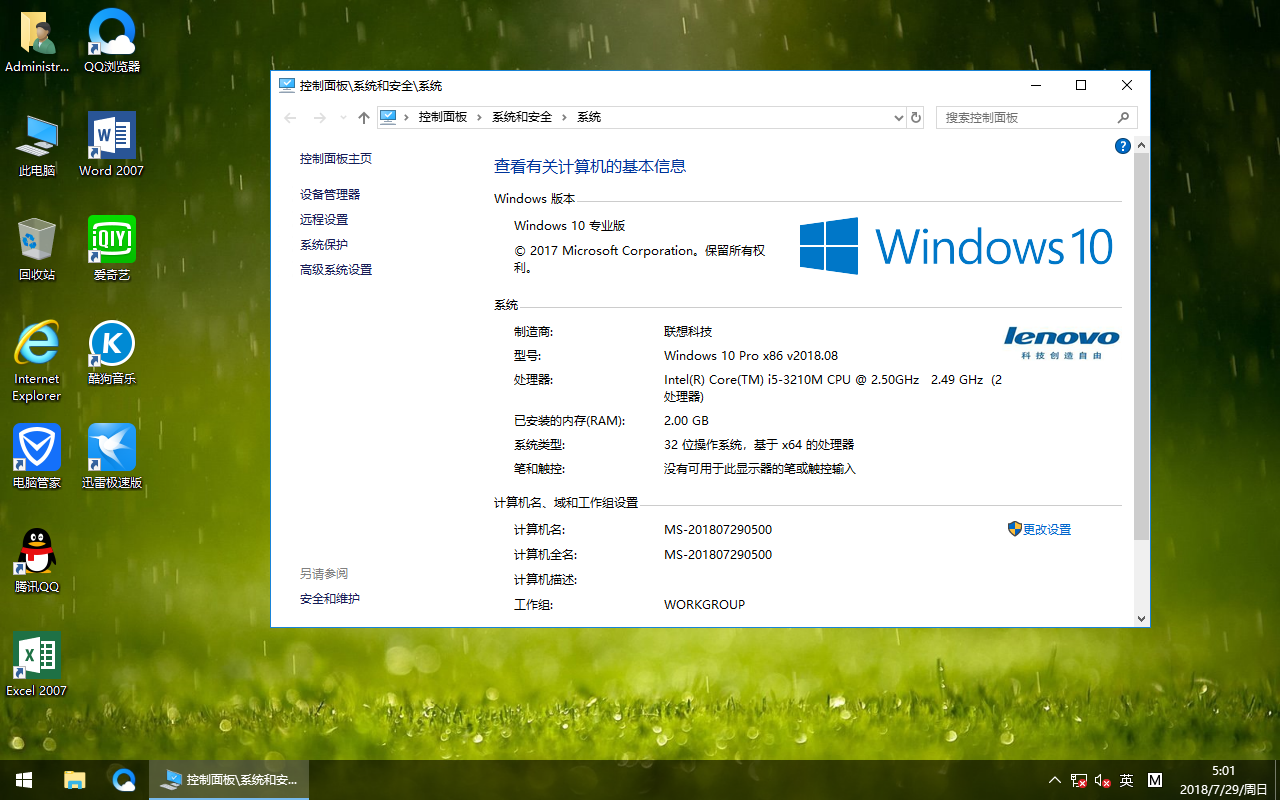Click the control panel taskbar button
The image size is (1280, 800).
point(229,779)
